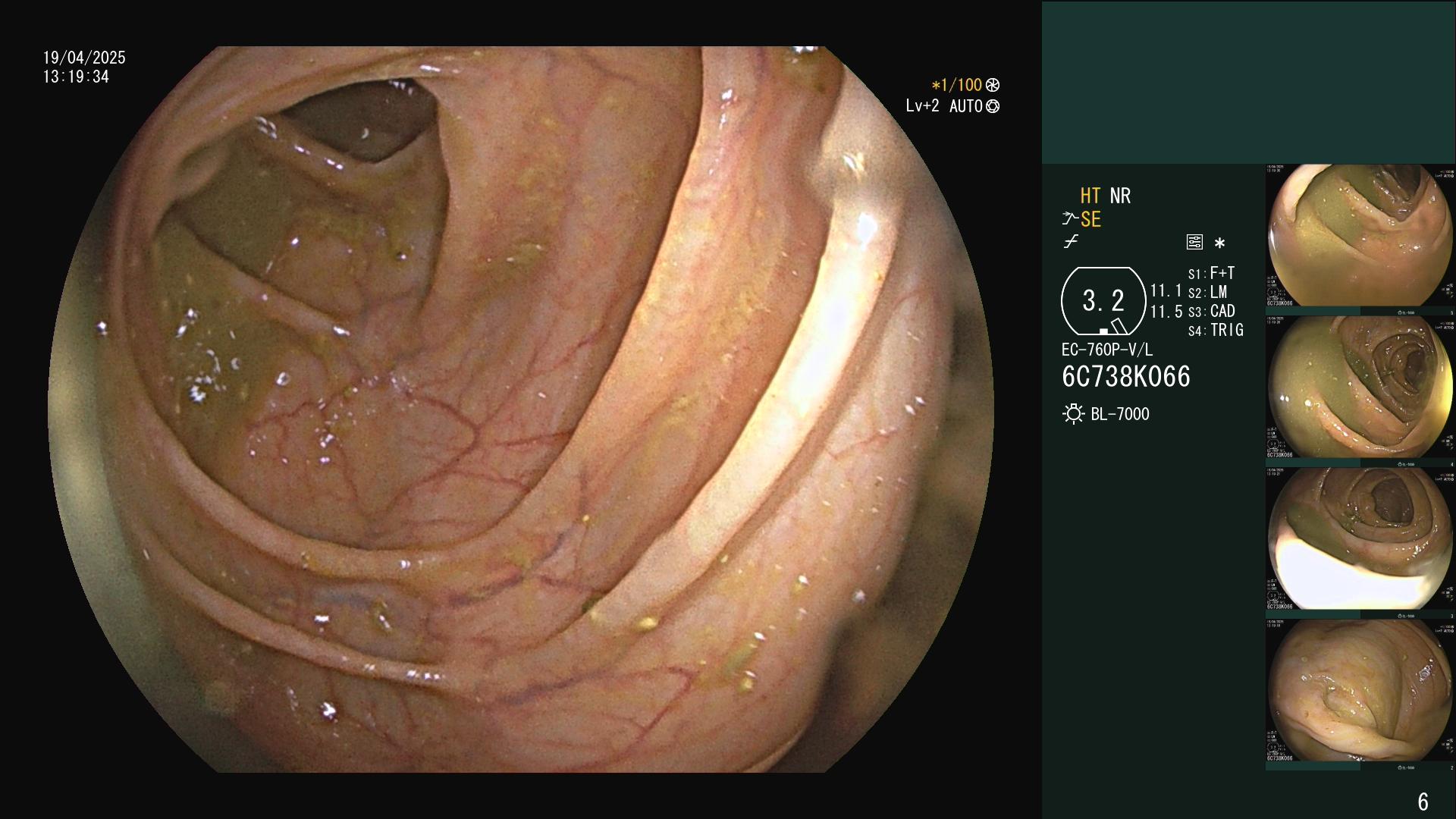Select the NR noise reduction indicator
This screenshot has height=819, width=1456.
(x=1120, y=196)
